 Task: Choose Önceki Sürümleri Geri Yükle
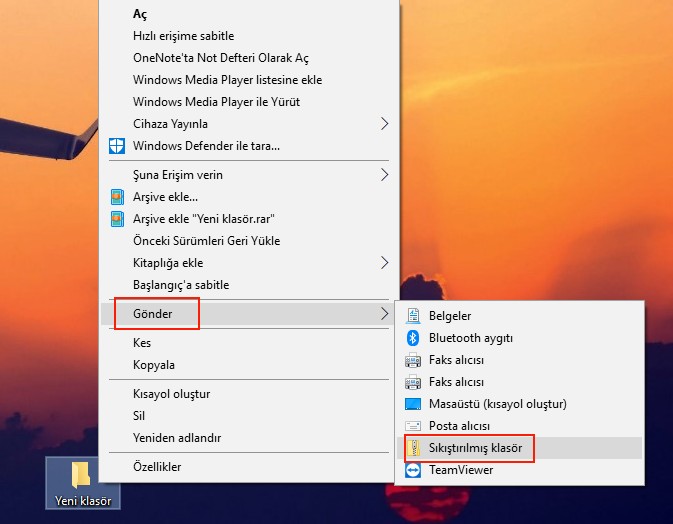(x=250, y=241)
